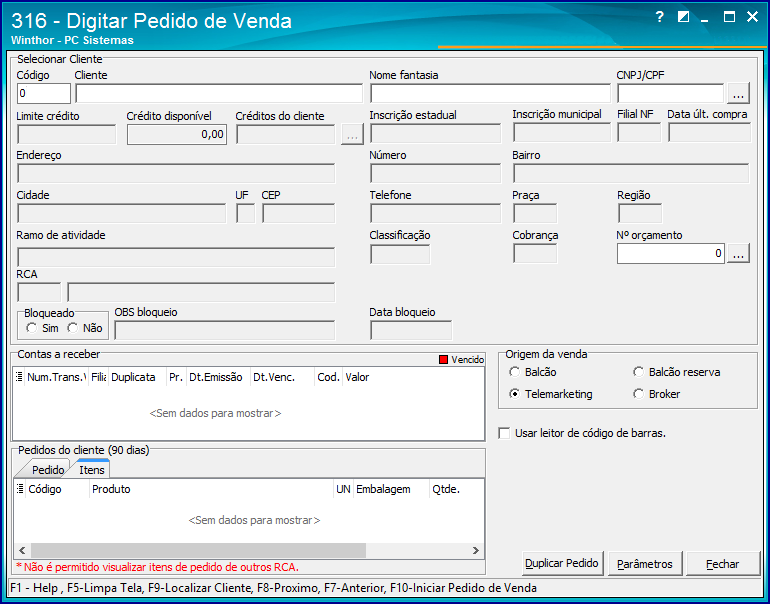Click the Fechar button
This screenshot has height=604, width=770.
click(722, 563)
